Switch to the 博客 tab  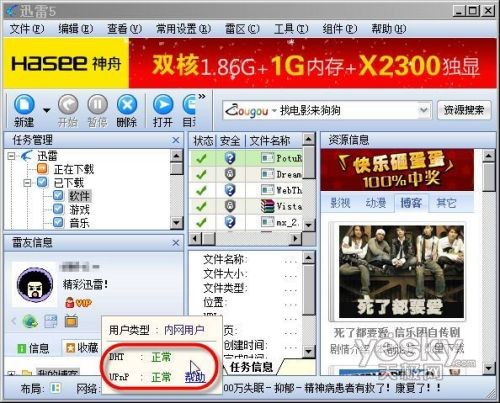pos(411,203)
